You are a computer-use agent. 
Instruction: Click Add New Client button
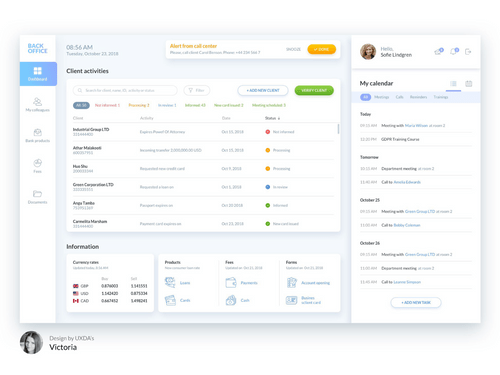pos(263,90)
